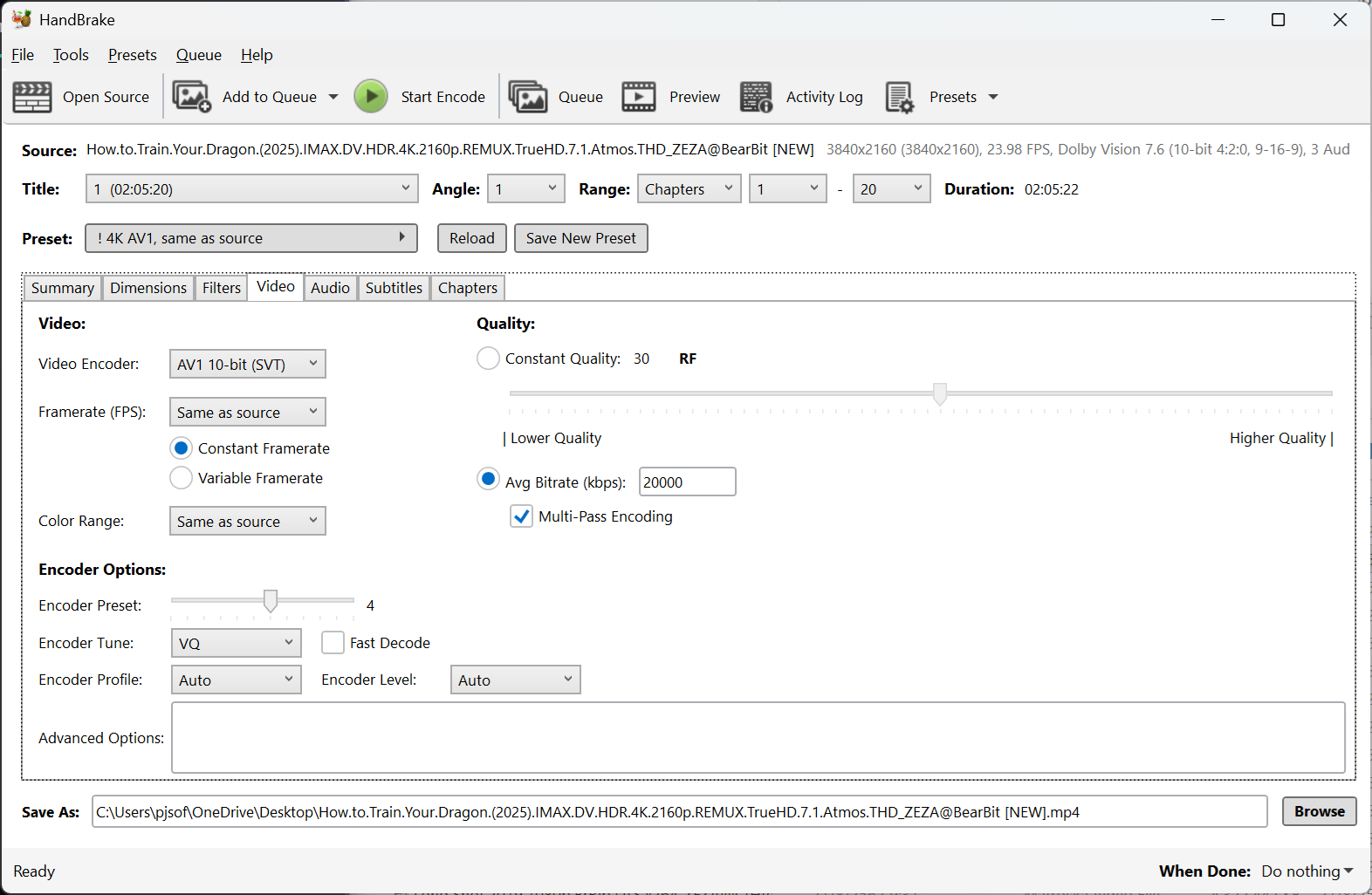Click the Add to Queue picture icon

[x=192, y=97]
